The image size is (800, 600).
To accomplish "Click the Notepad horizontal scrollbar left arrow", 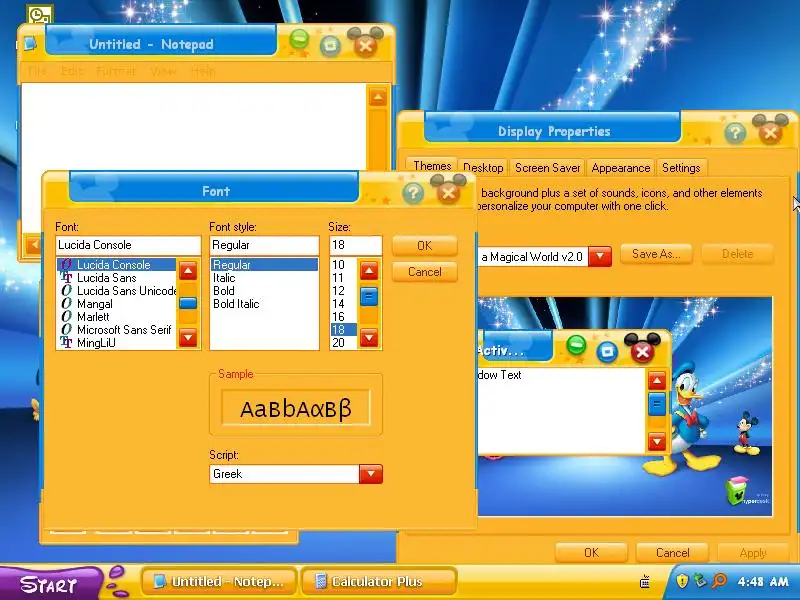I will click(34, 244).
